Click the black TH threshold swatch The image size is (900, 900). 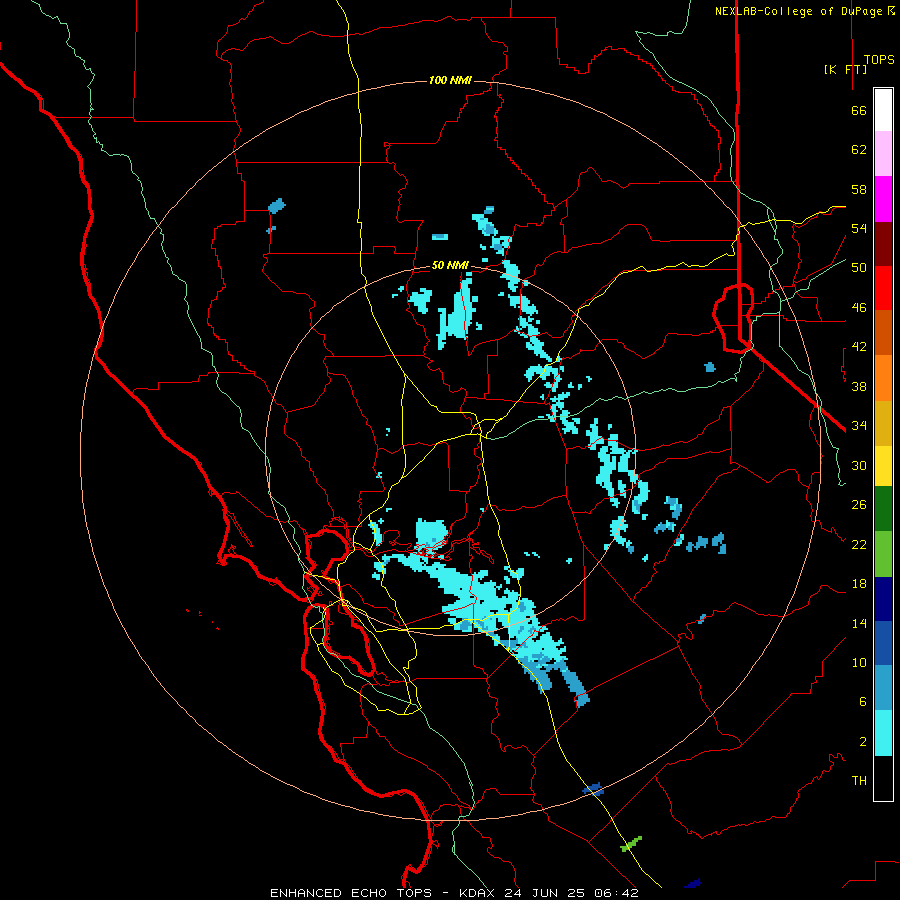click(x=883, y=778)
